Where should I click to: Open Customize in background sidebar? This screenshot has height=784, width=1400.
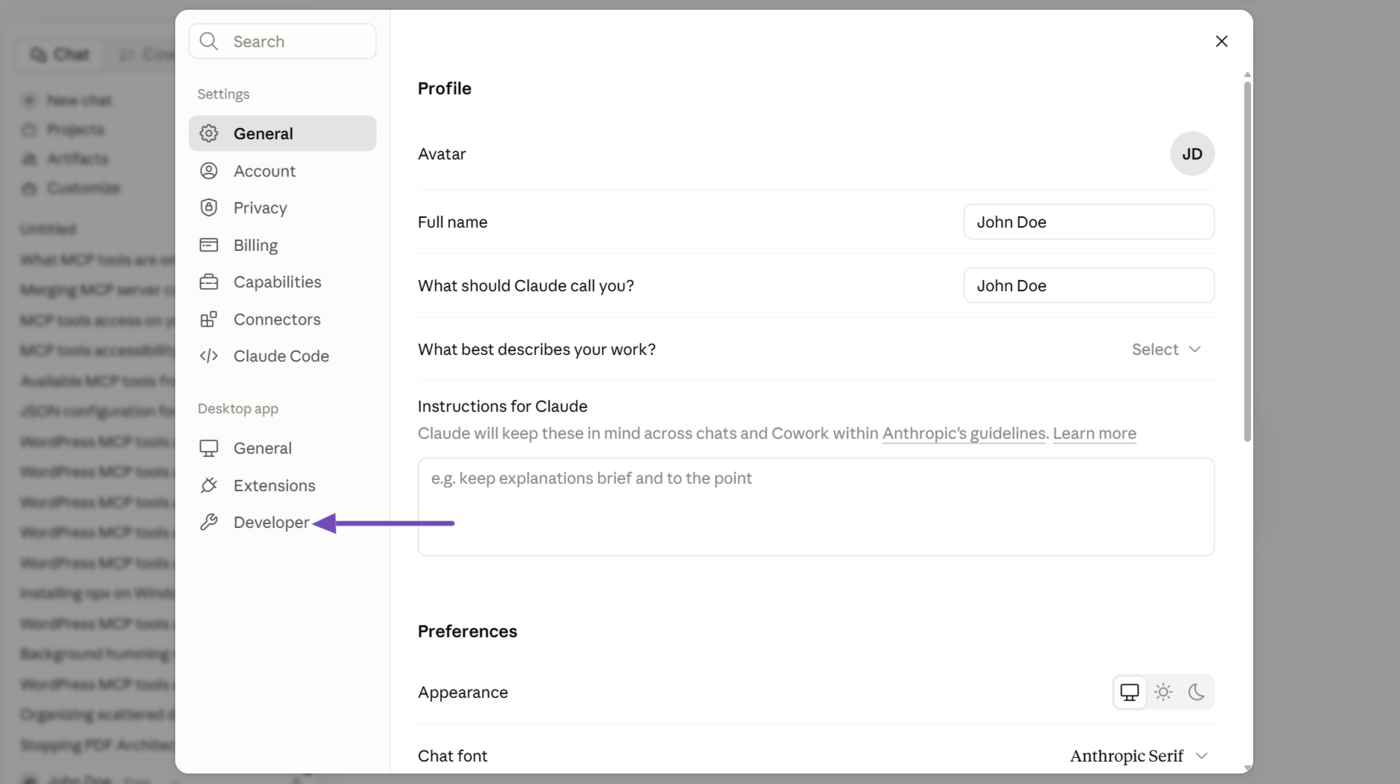click(x=83, y=188)
